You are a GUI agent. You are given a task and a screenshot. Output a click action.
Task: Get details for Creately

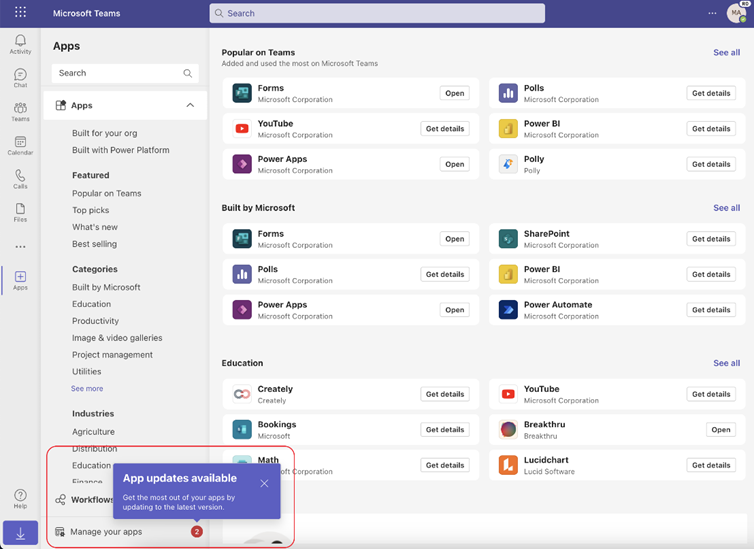(445, 394)
